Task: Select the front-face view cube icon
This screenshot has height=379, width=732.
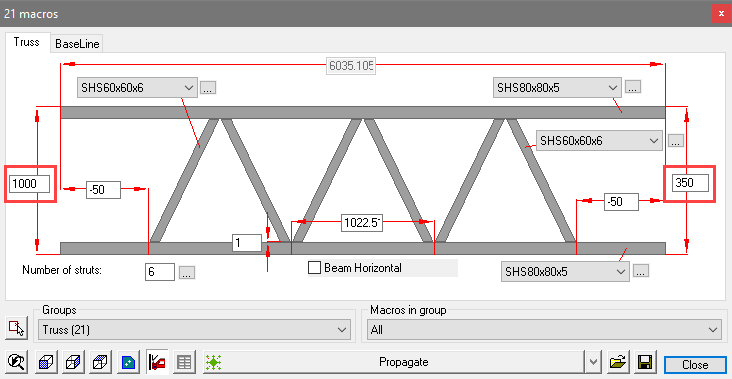Action: (x=46, y=362)
